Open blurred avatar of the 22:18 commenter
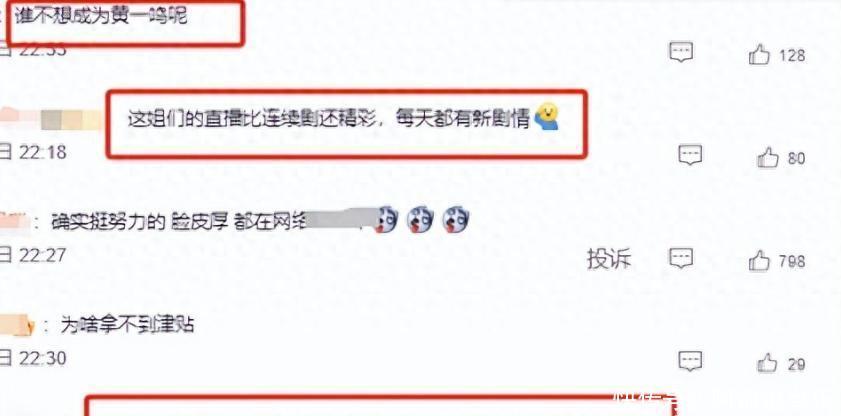 pos(51,119)
